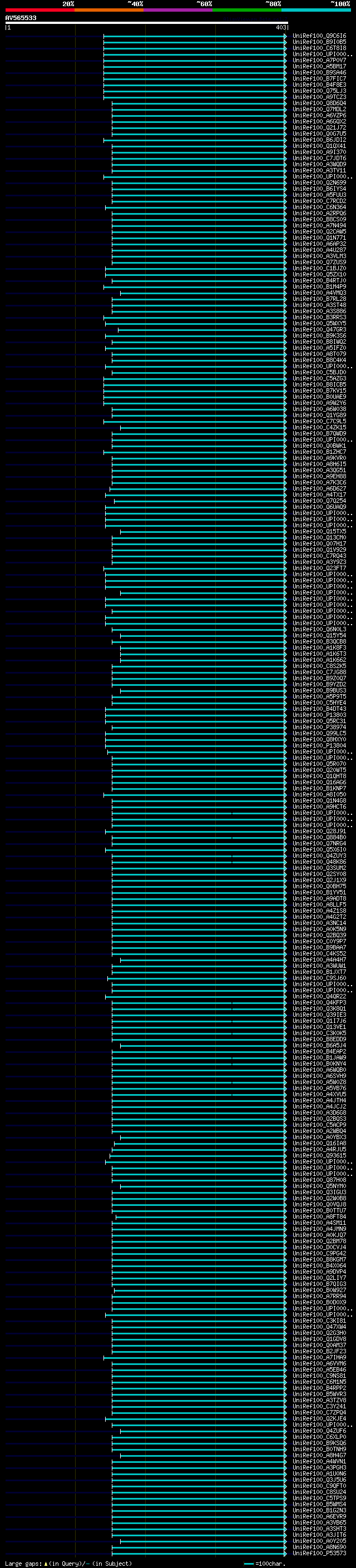Select hit label UniRef100_Q21J72
Viewport: 356px width, 1568px height.
tap(319, 128)
